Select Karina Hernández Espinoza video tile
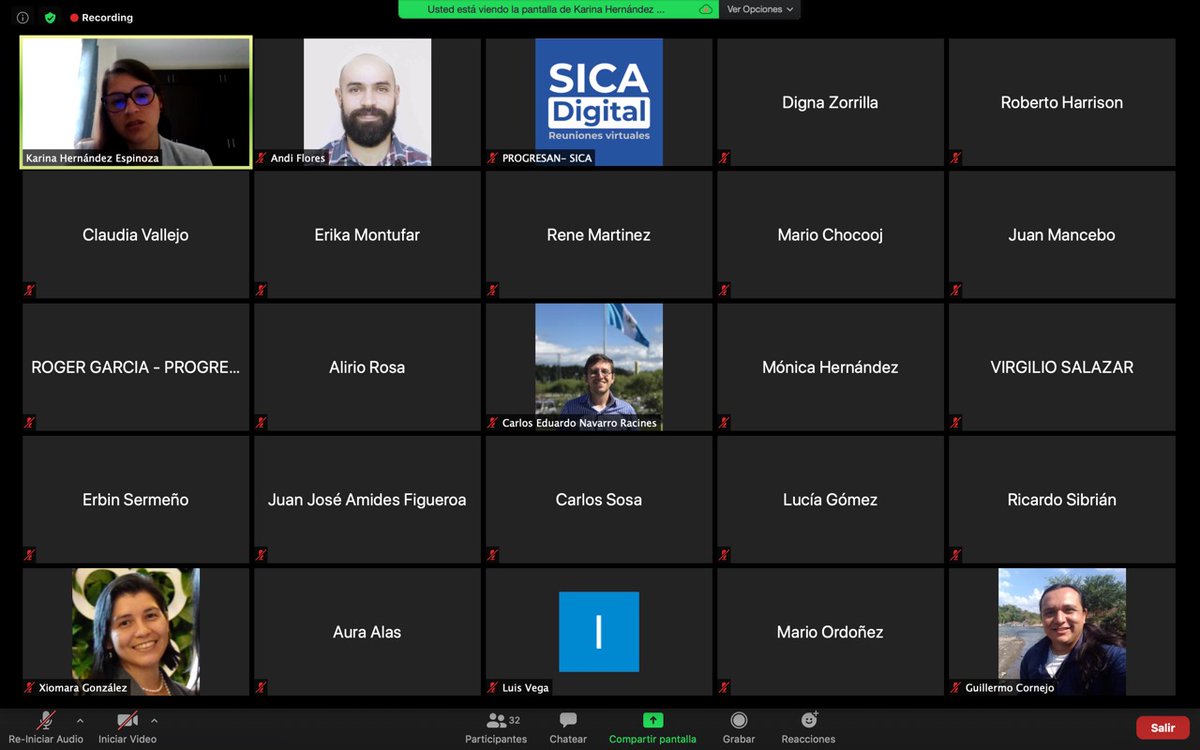The width and height of the screenshot is (1200, 750). [136, 102]
